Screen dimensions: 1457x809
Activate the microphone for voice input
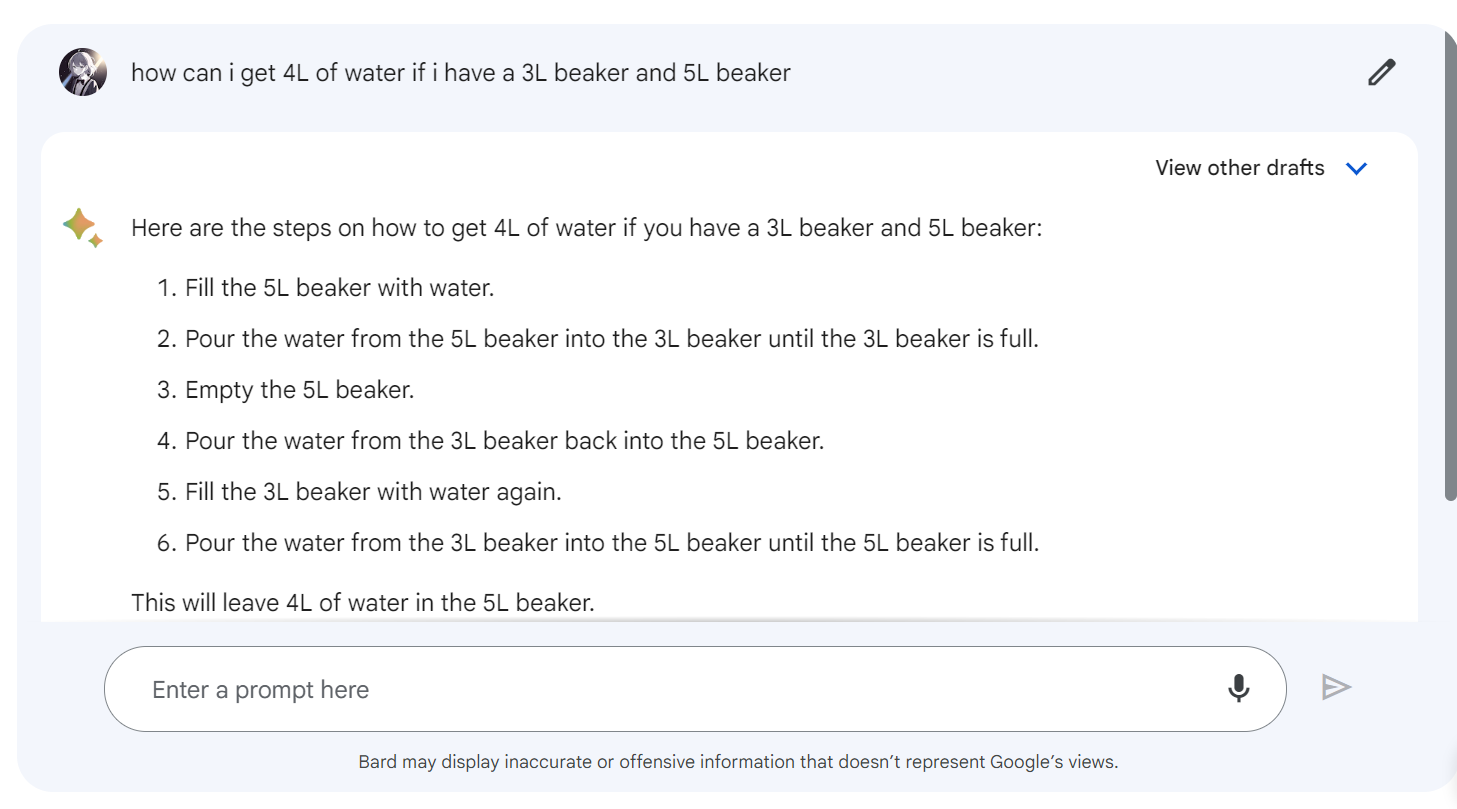(1238, 688)
